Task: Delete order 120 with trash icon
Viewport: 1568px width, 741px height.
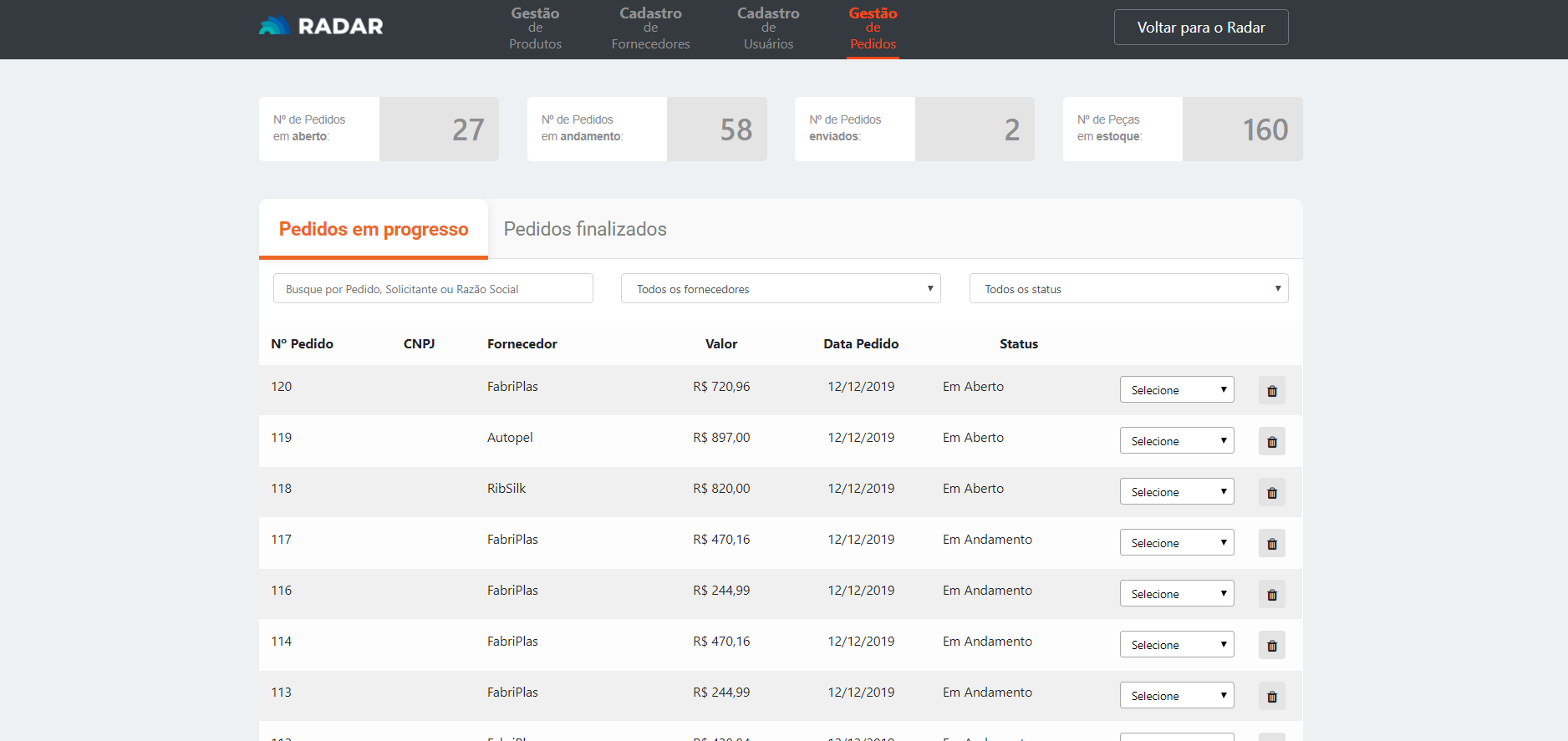Action: [x=1271, y=390]
